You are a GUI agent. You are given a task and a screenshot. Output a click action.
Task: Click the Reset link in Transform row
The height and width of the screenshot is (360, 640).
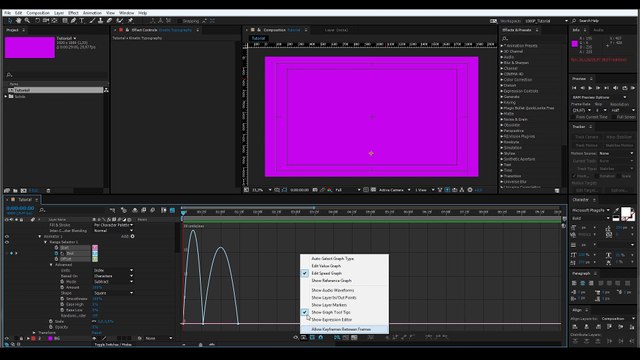tap(97, 333)
